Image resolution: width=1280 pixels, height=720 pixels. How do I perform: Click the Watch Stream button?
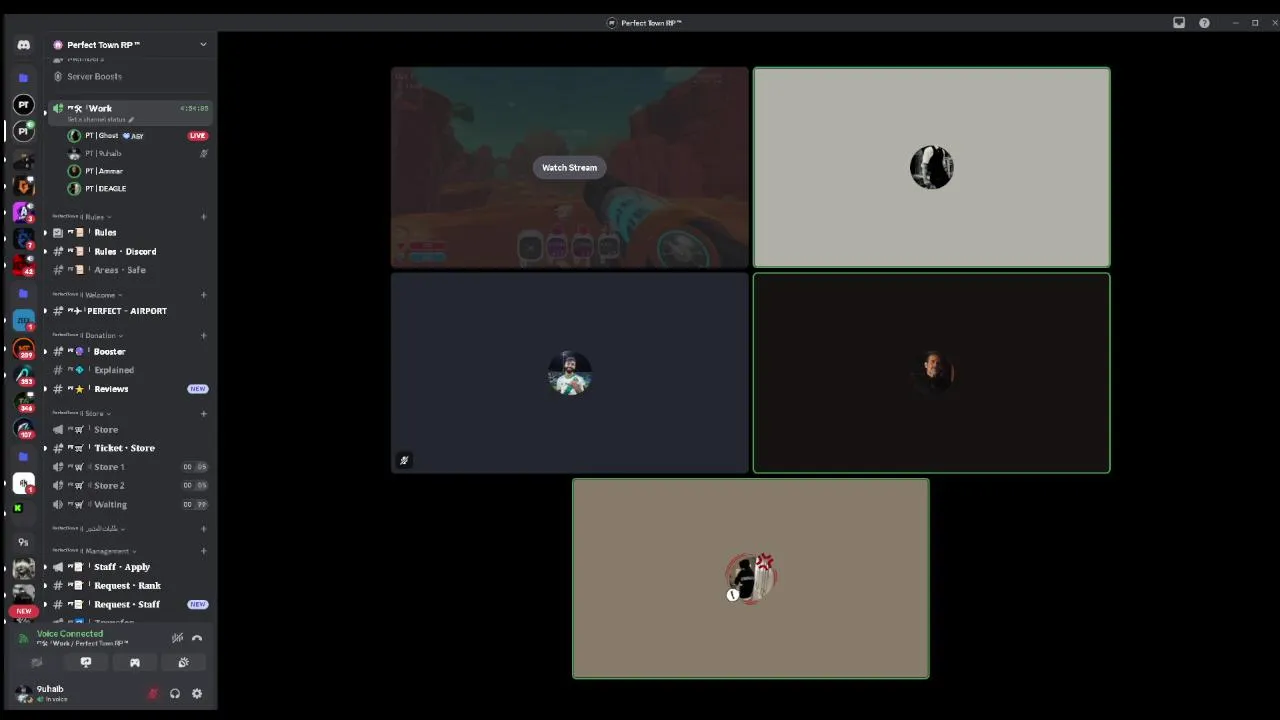pos(569,168)
